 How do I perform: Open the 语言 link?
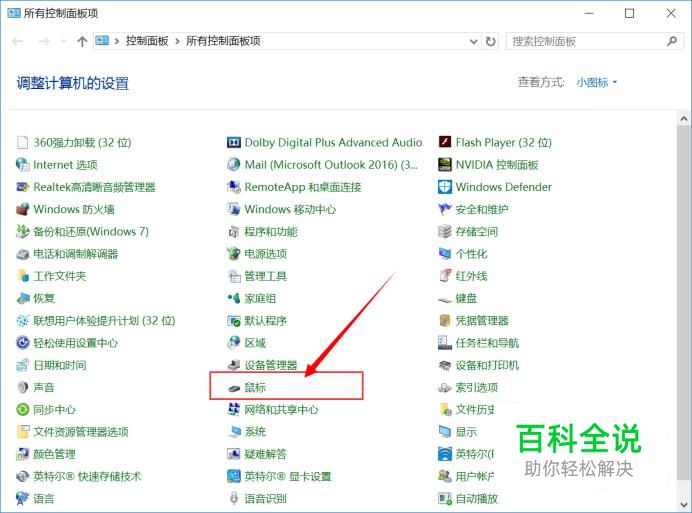click(x=44, y=499)
